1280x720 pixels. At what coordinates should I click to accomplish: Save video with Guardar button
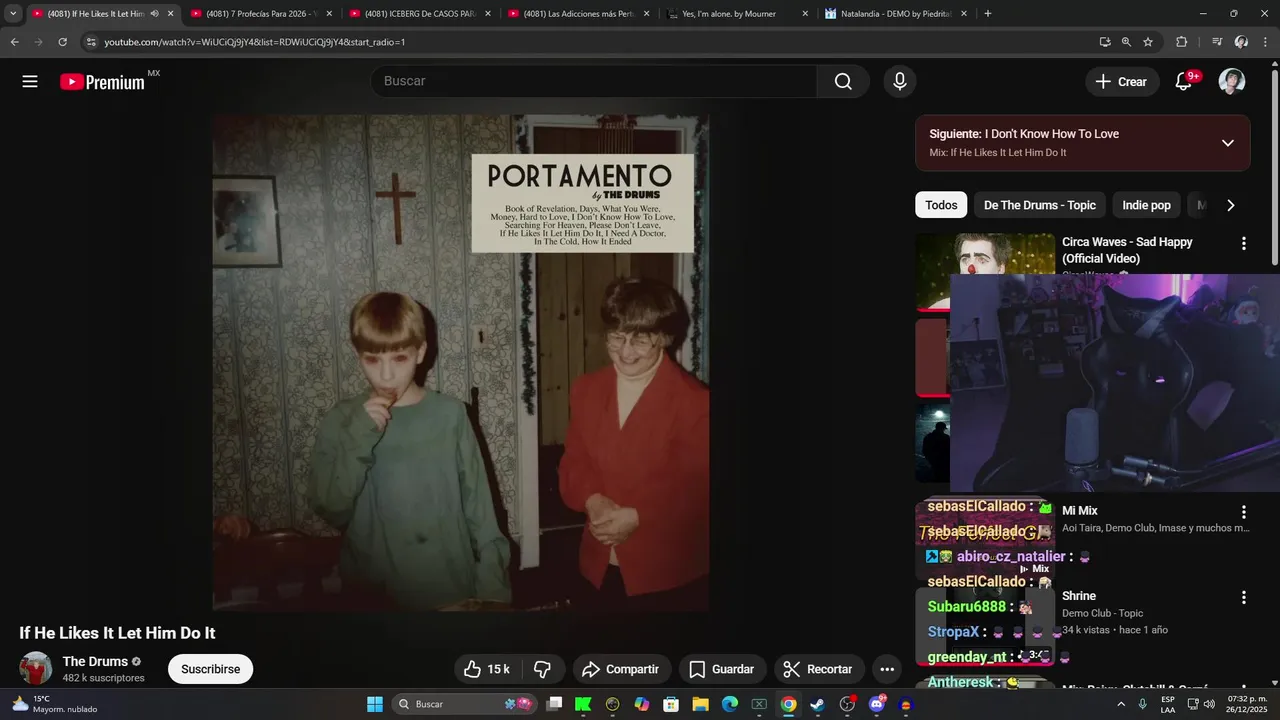click(721, 669)
